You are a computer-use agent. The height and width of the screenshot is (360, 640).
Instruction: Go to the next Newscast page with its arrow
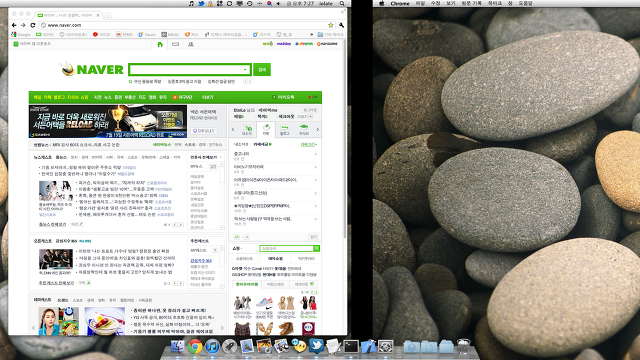181,224
